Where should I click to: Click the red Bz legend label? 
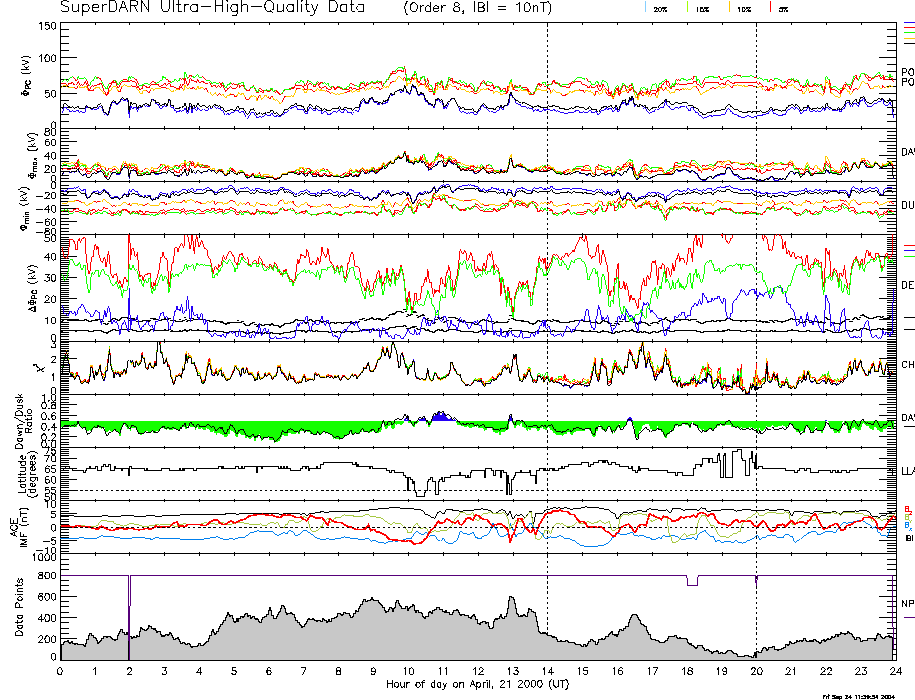click(x=907, y=508)
